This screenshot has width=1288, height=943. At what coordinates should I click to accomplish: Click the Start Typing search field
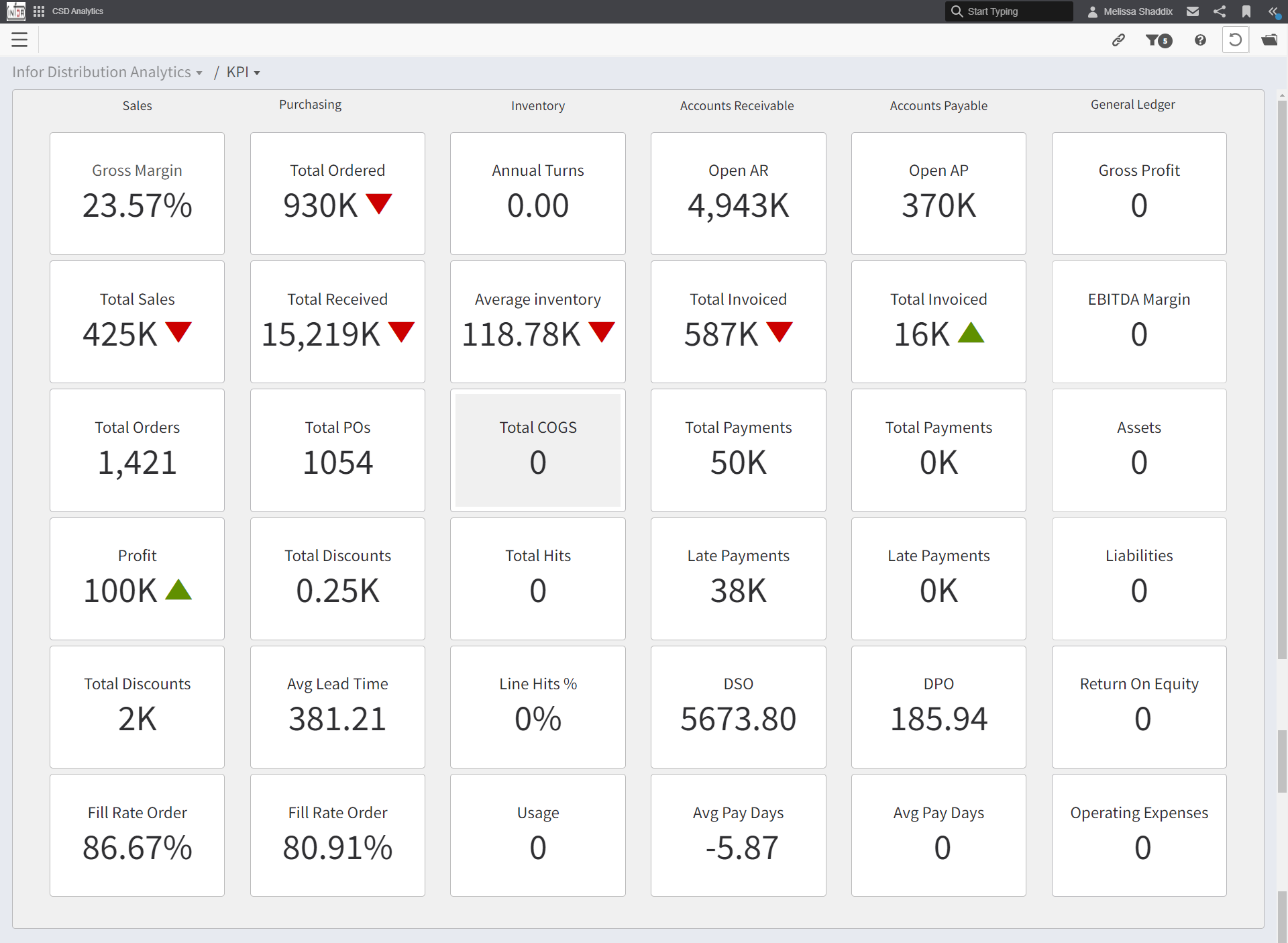click(1009, 11)
